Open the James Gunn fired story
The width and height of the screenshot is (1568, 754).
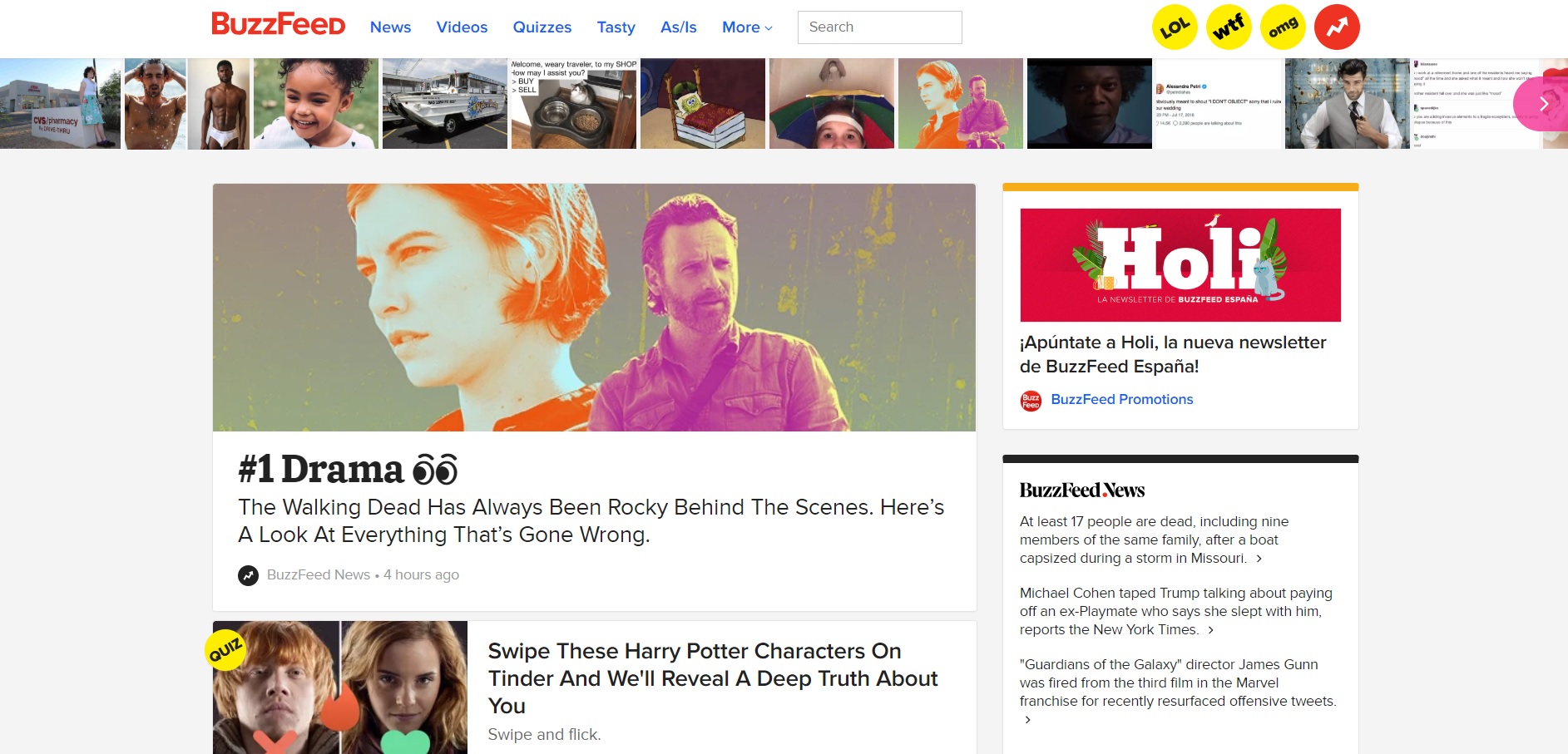1178,683
